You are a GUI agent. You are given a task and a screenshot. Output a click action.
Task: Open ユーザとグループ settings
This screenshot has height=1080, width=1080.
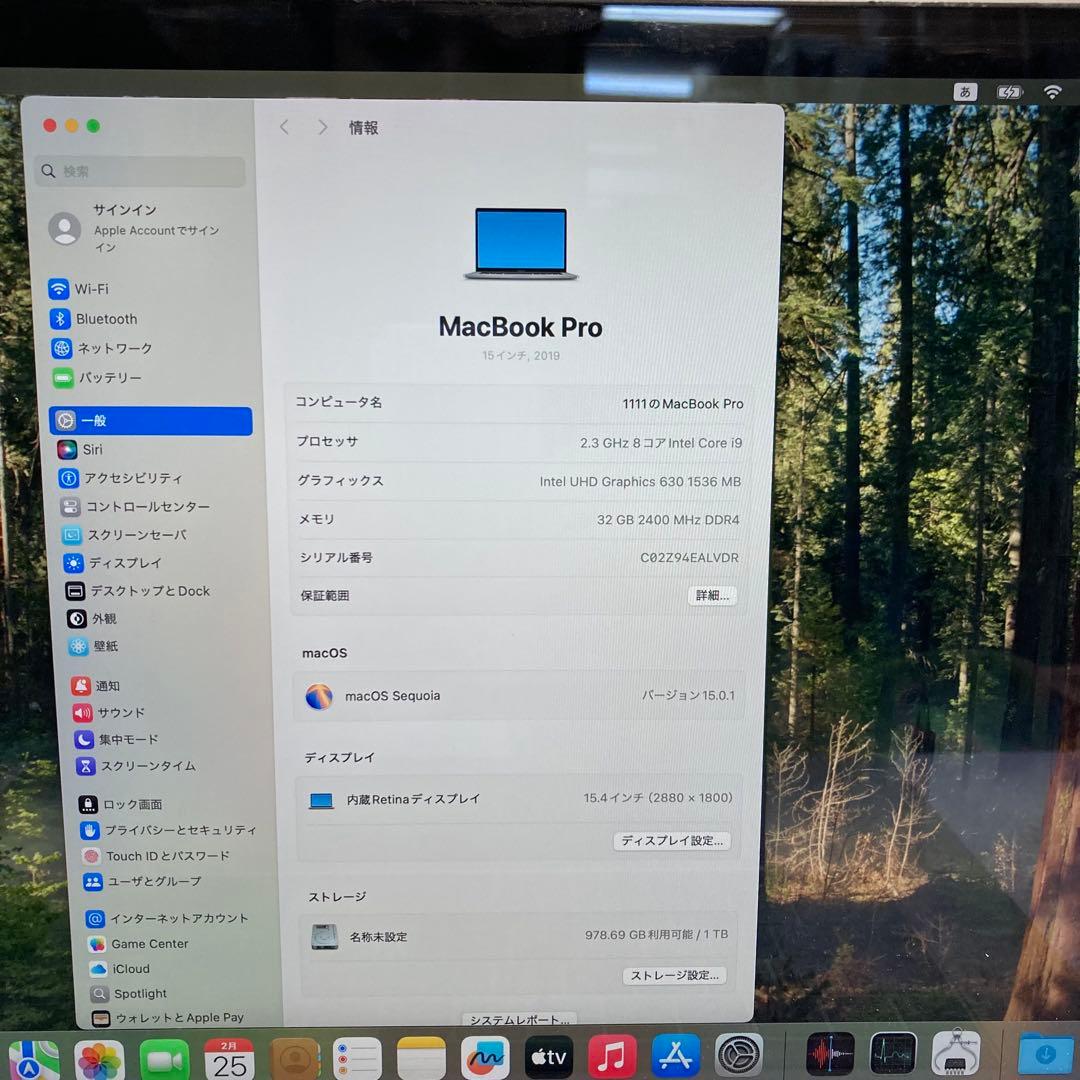pos(142,882)
